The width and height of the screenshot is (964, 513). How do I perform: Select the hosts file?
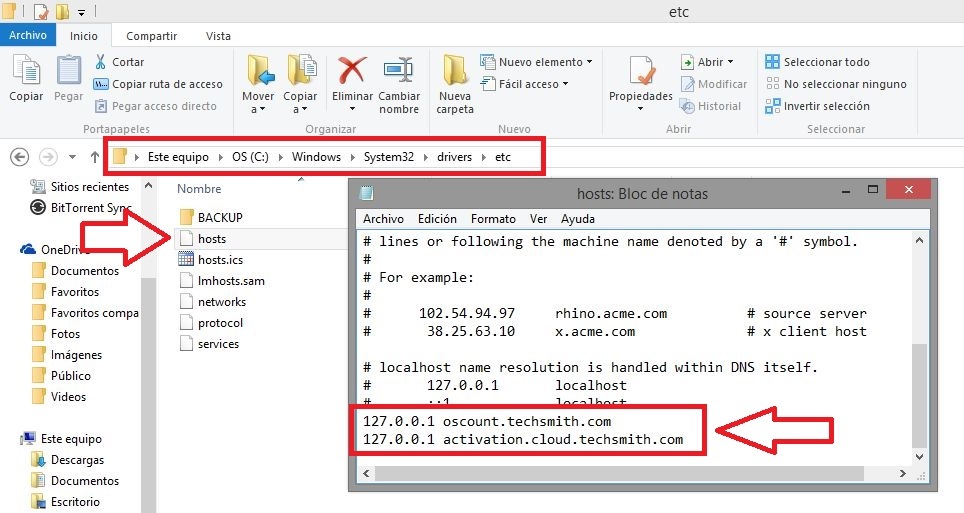point(203,239)
